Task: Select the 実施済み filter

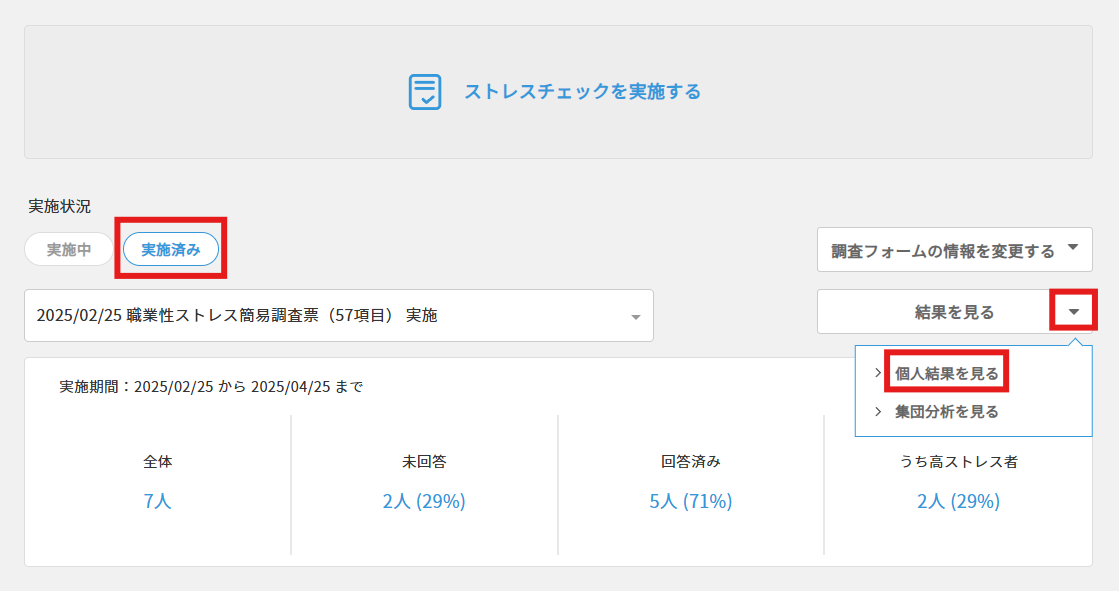Action: (170, 249)
